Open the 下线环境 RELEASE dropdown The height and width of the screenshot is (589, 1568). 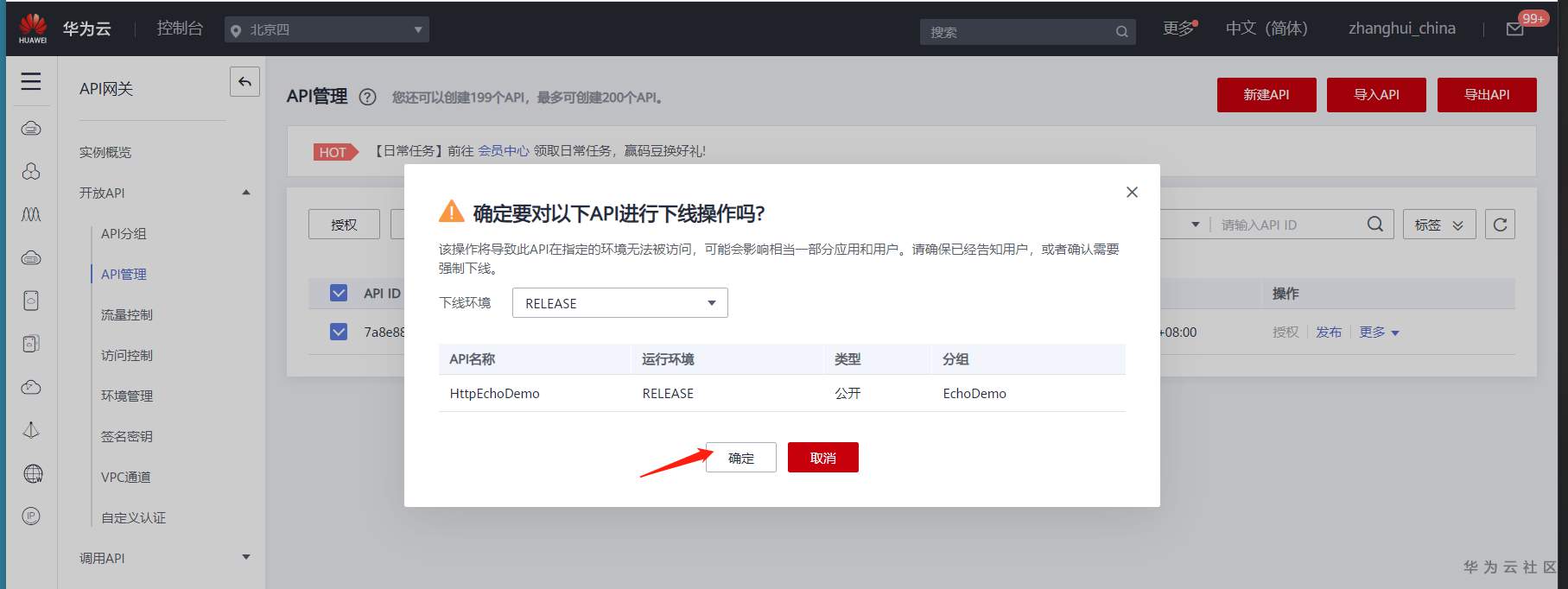pyautogui.click(x=620, y=303)
